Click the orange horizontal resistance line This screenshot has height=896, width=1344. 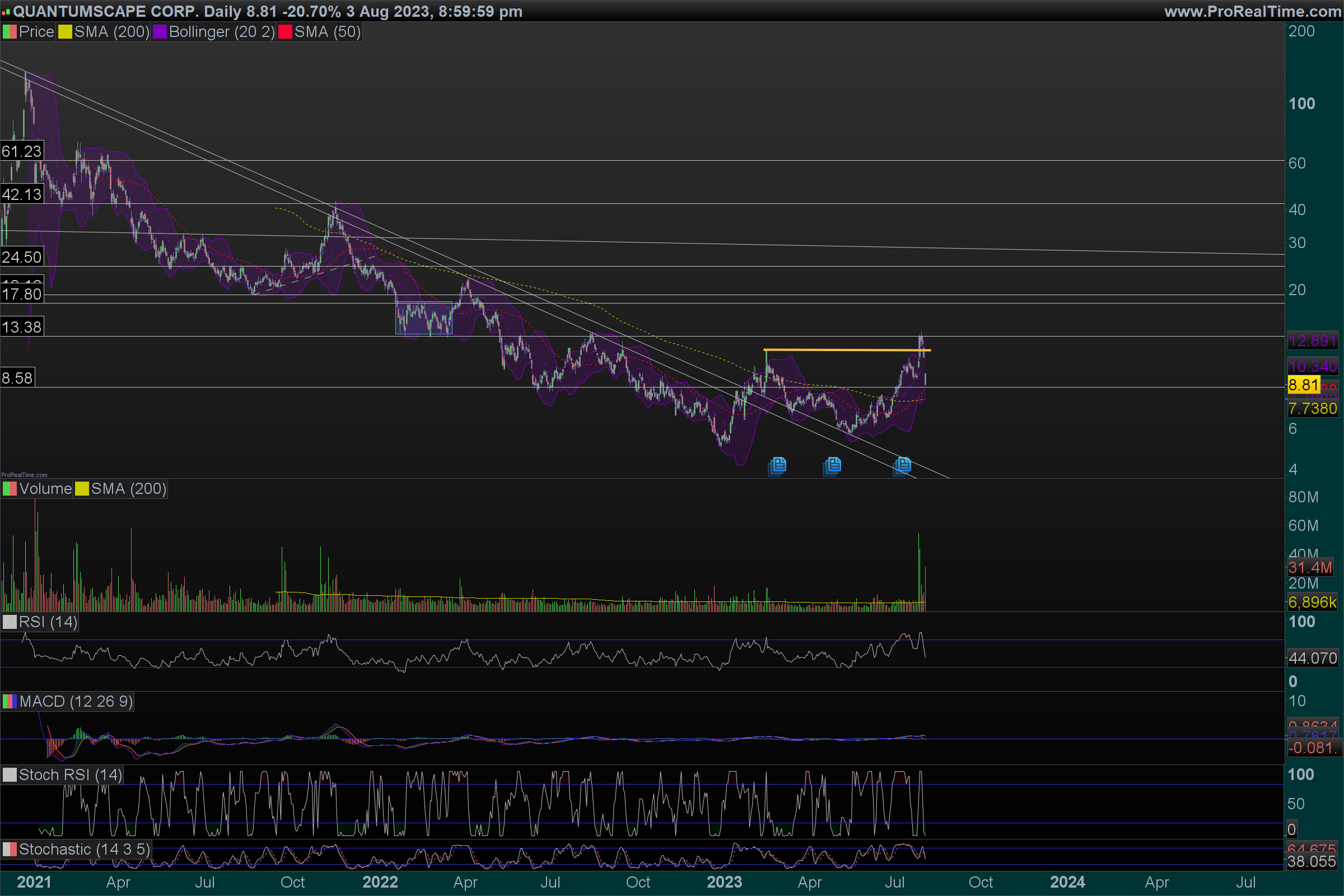[x=846, y=349]
